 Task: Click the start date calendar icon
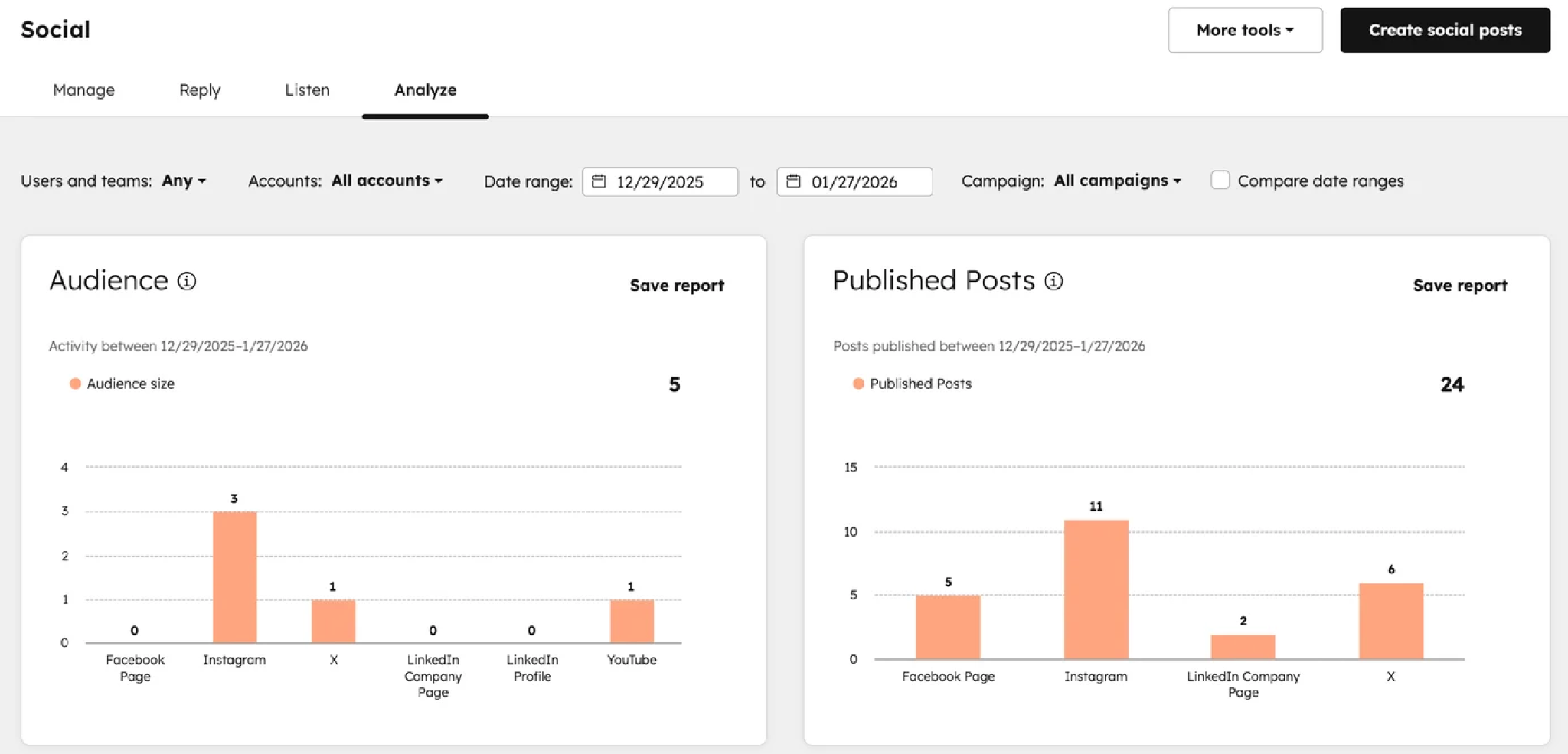pyautogui.click(x=599, y=181)
